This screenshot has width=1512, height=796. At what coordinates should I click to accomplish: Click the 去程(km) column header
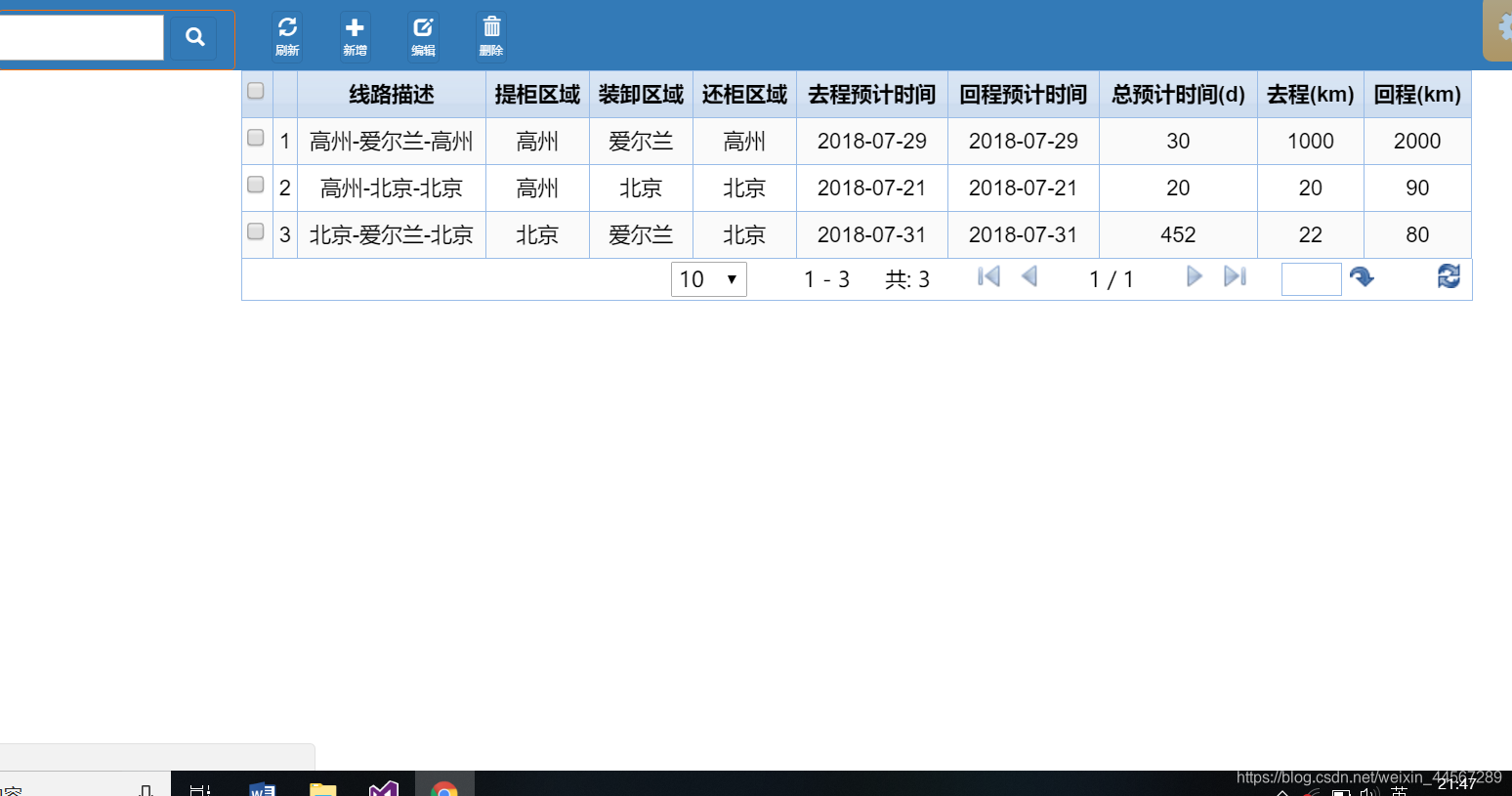point(1311,95)
